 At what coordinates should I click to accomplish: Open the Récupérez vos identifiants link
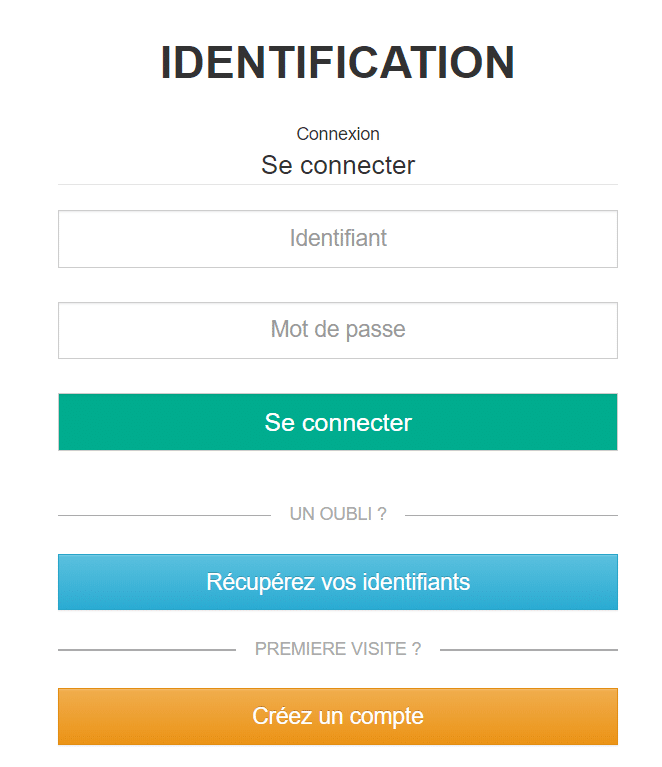pos(338,582)
